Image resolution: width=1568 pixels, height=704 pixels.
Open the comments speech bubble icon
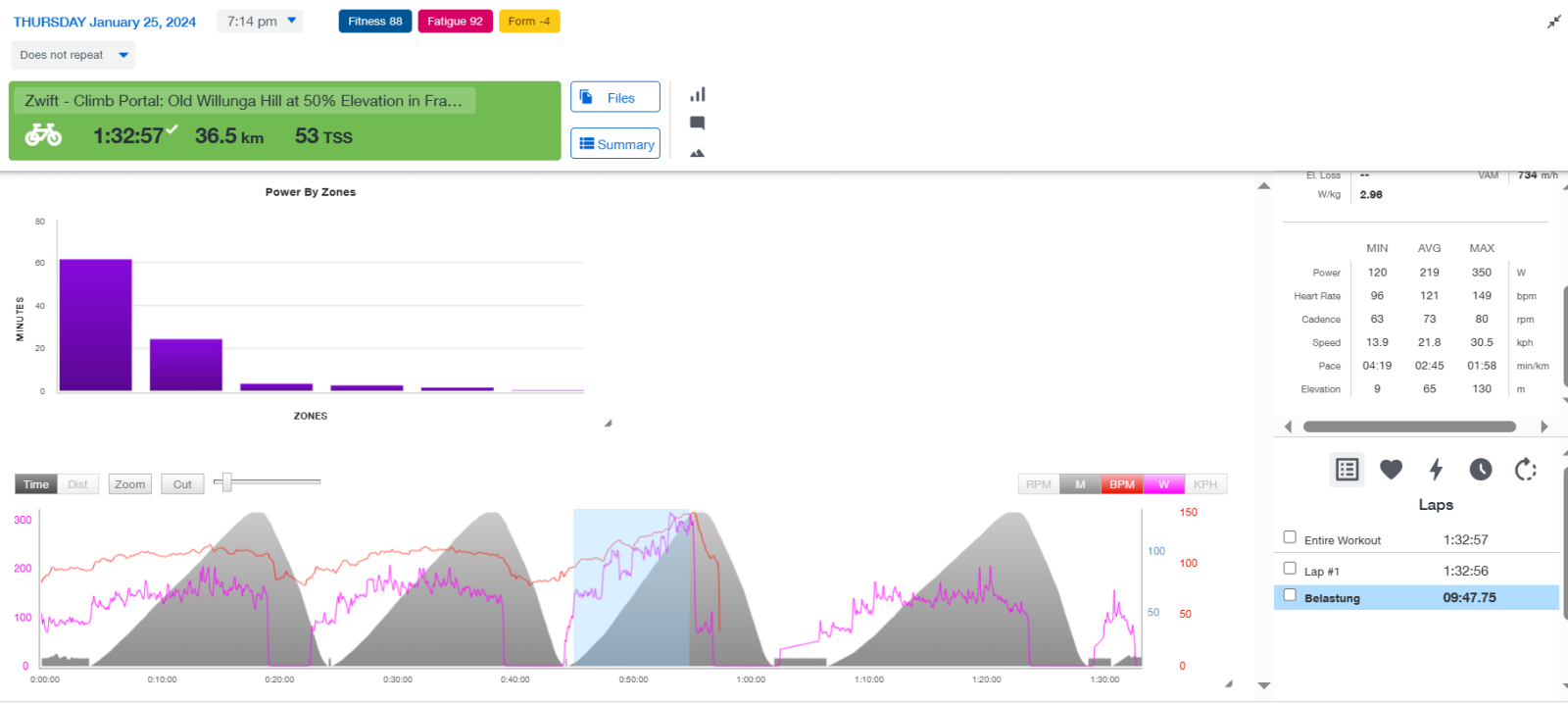697,124
